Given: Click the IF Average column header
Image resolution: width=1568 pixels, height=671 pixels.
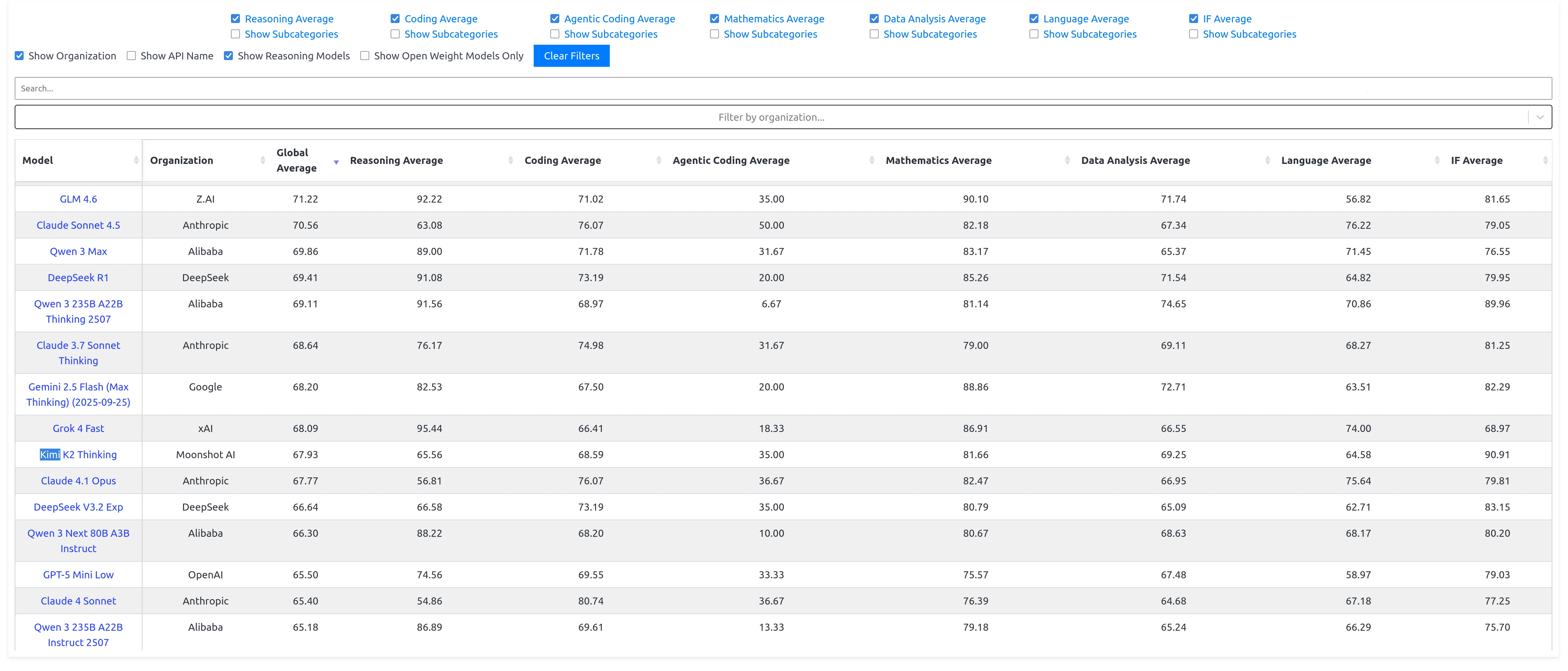Looking at the screenshot, I should click(1476, 161).
